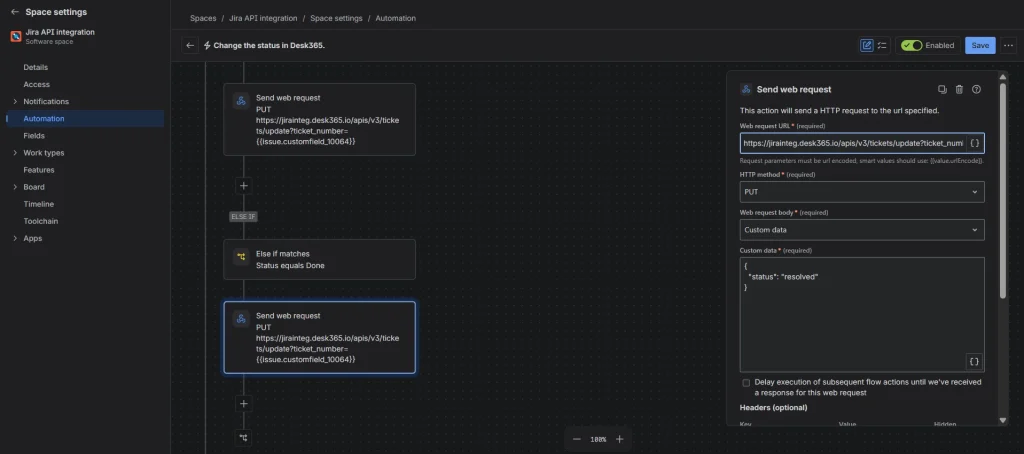Image resolution: width=1024 pixels, height=454 pixels.
Task: Zoom in using the plus beside 100%
Action: (x=620, y=439)
